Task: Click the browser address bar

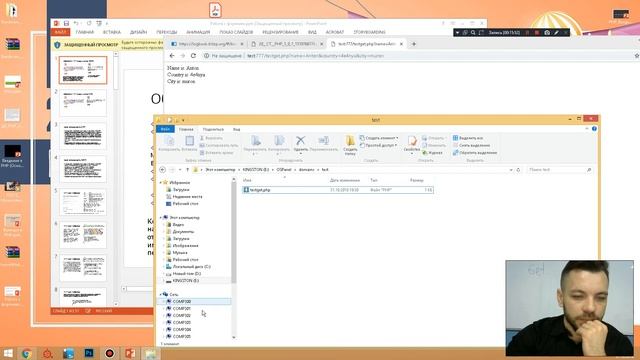Action: 416,56
